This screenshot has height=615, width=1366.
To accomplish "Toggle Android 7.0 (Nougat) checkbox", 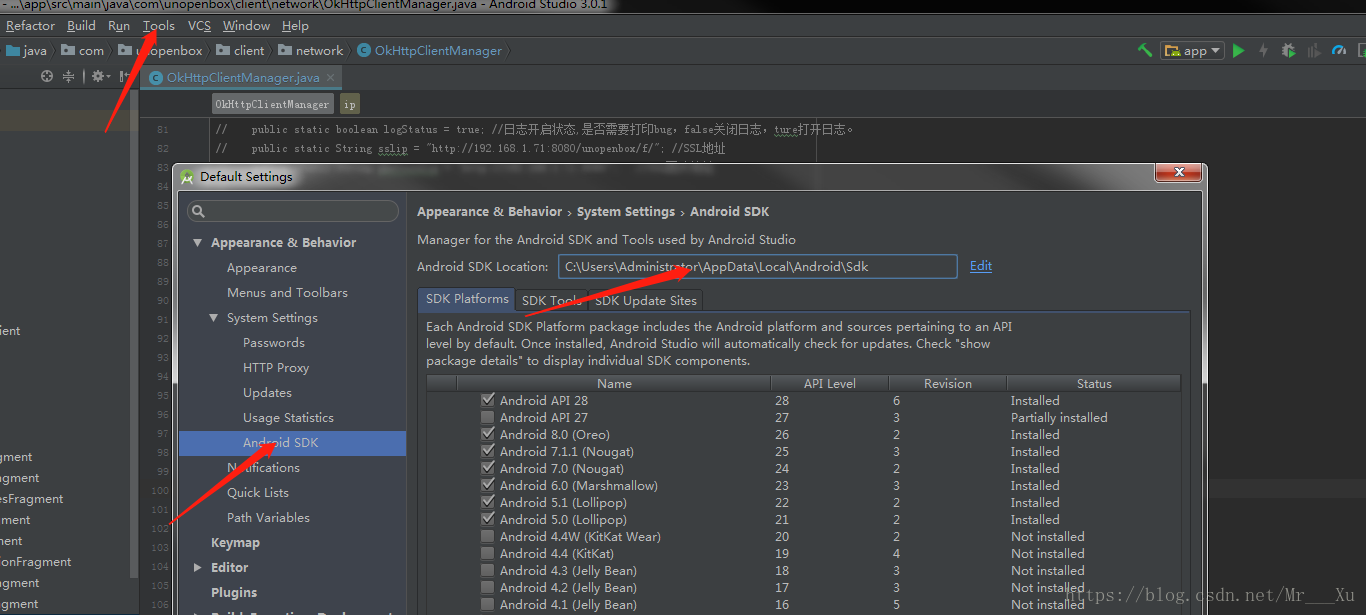I will (487, 468).
